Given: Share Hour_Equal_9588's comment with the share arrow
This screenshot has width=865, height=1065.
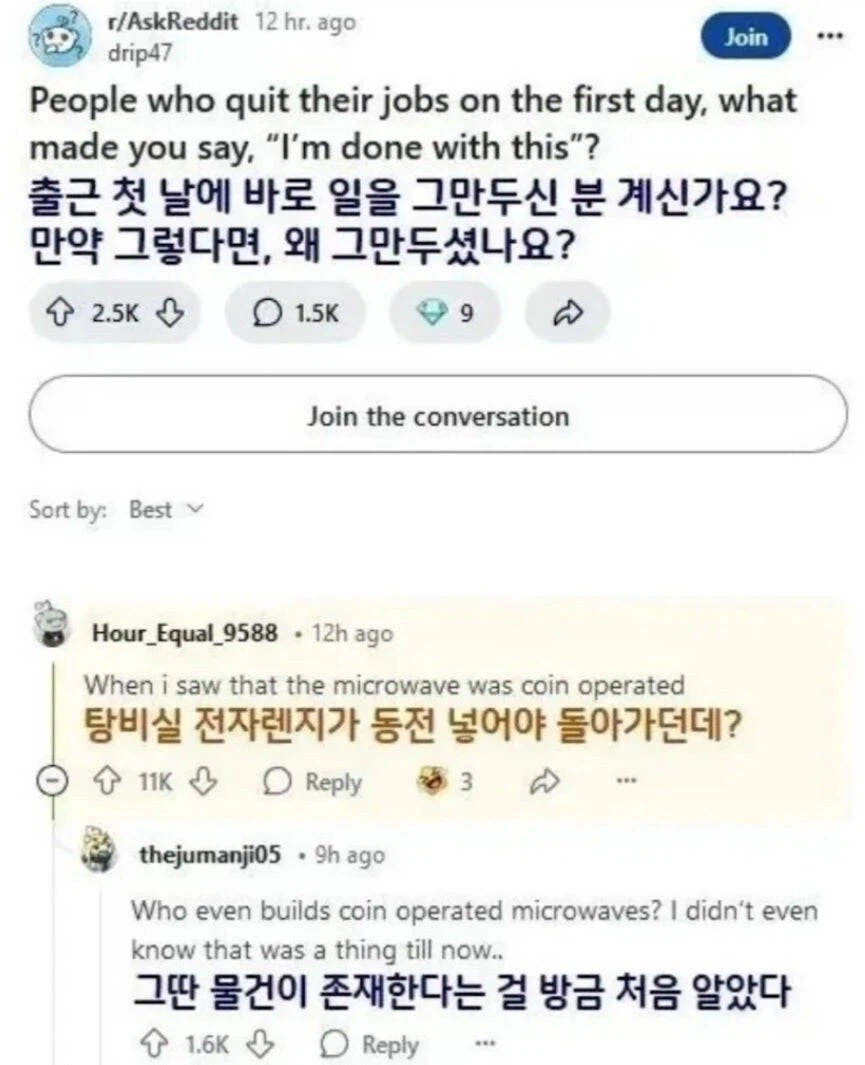Looking at the screenshot, I should (x=547, y=781).
